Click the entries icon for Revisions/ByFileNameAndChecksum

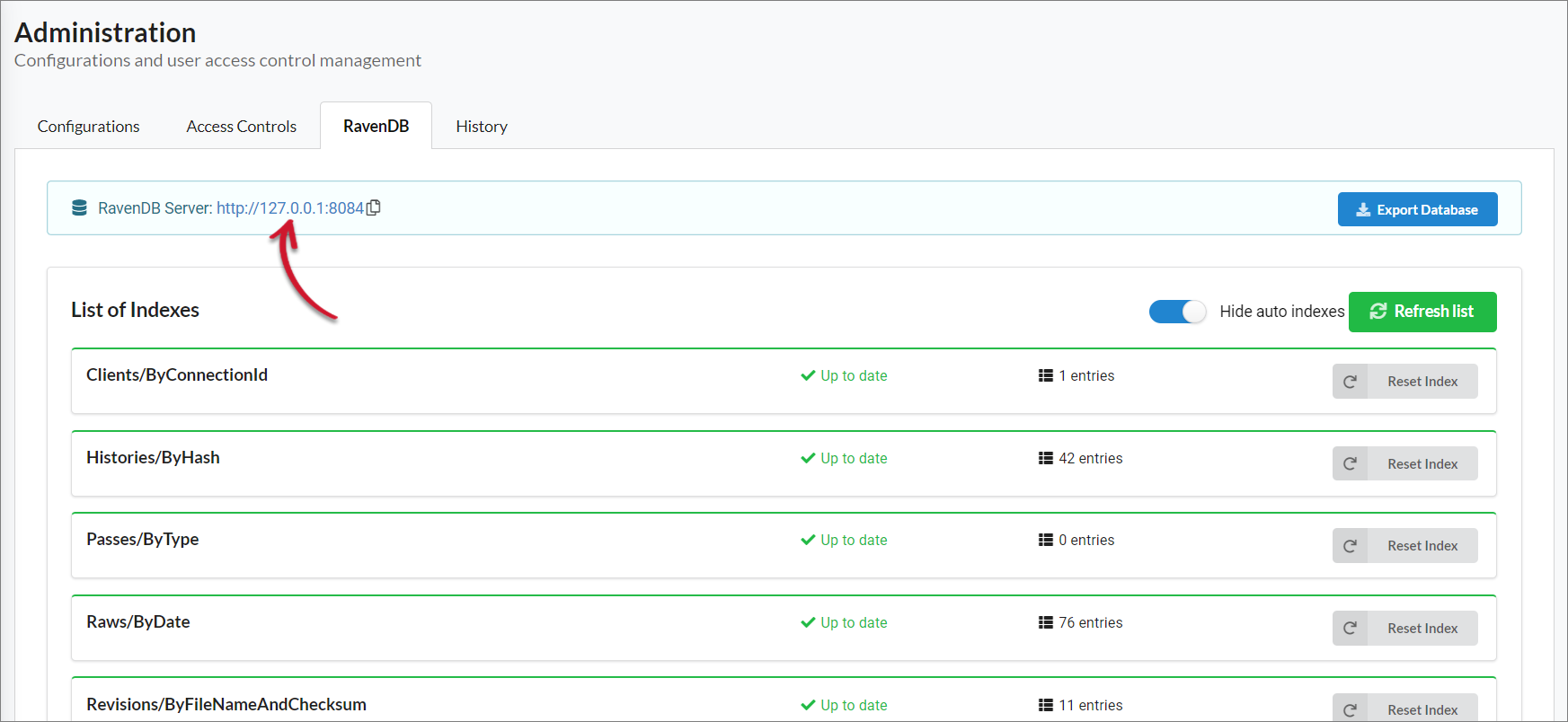[x=1046, y=705]
